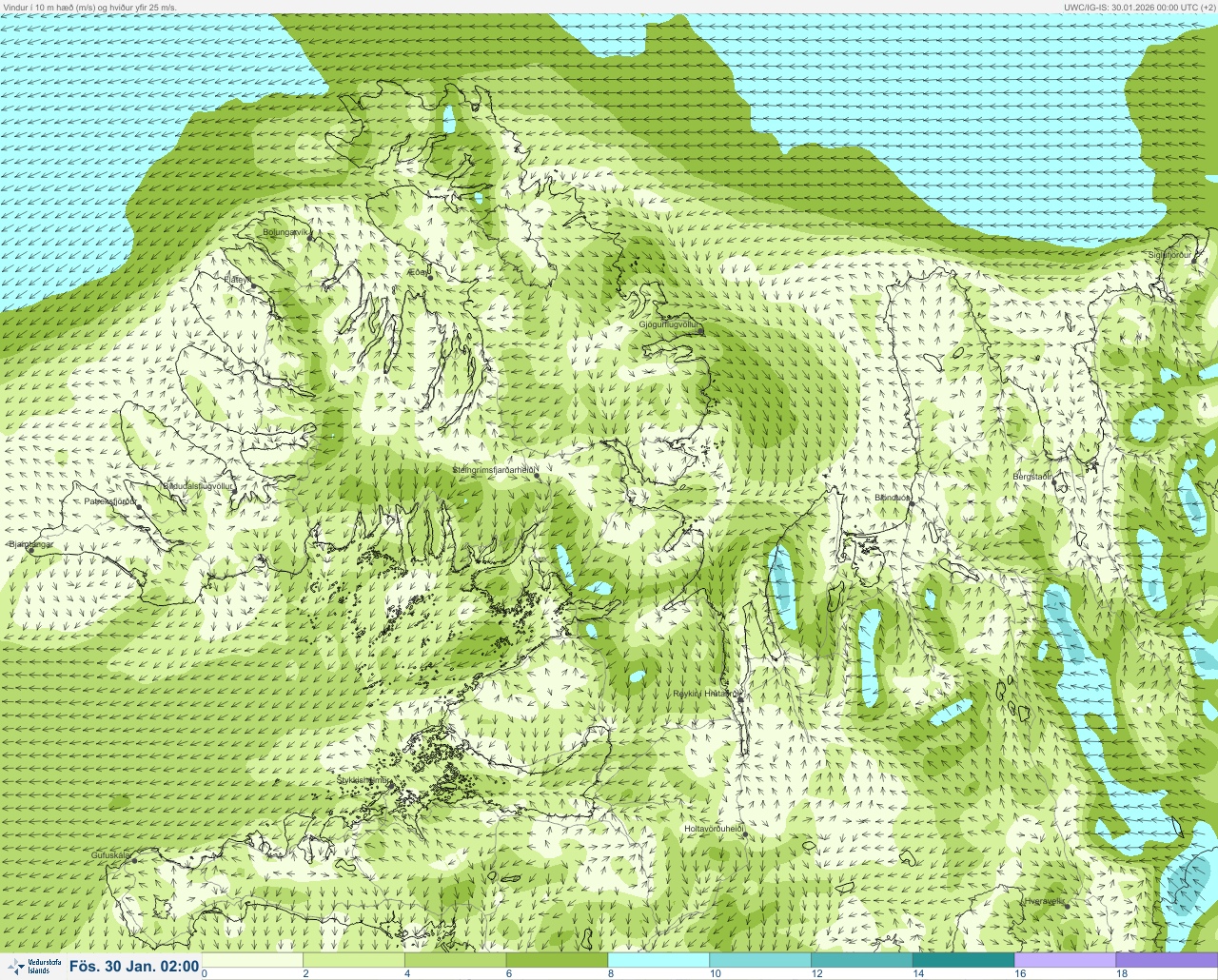This screenshot has width=1218, height=980.
Task: Select the 10–12 m/s turquoise legend swatch
Action: tap(760, 960)
